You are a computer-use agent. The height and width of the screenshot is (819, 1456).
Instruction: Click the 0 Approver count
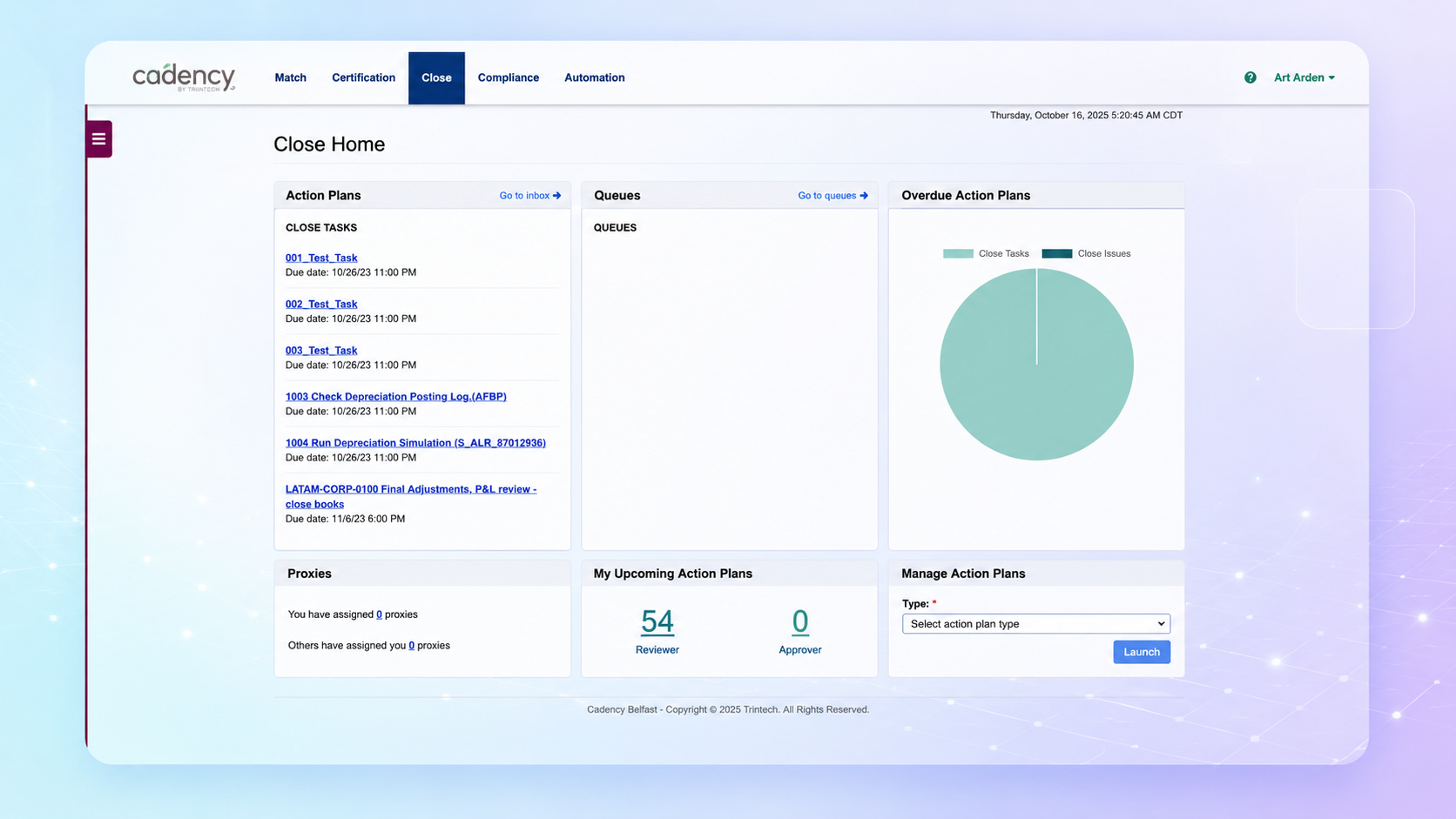pos(800,621)
